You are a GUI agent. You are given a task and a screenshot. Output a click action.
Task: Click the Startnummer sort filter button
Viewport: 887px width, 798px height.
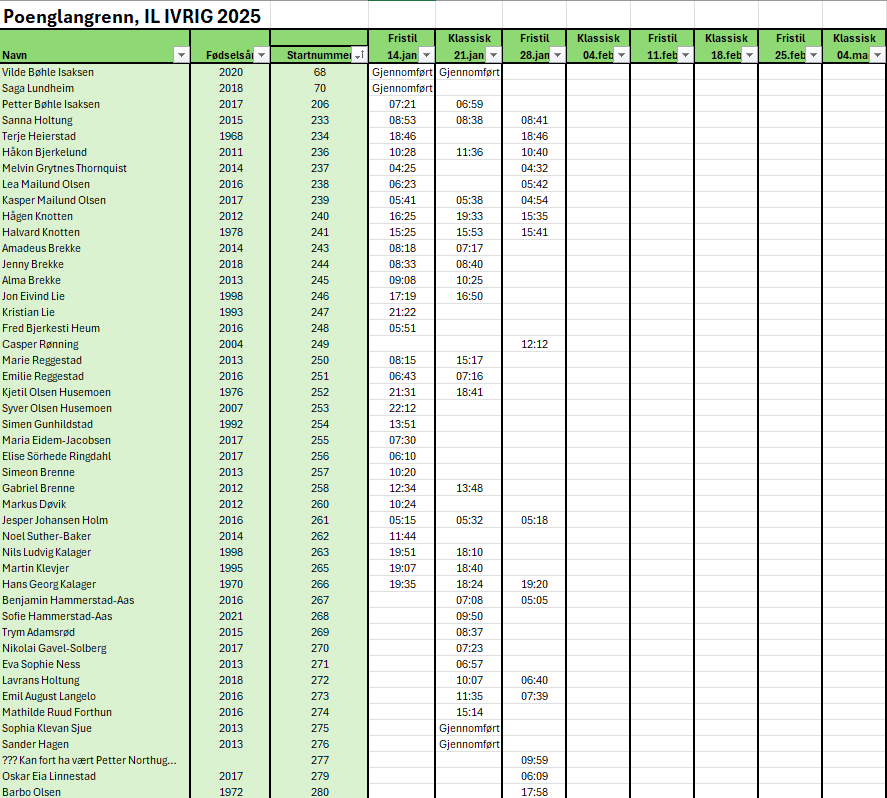point(359,56)
